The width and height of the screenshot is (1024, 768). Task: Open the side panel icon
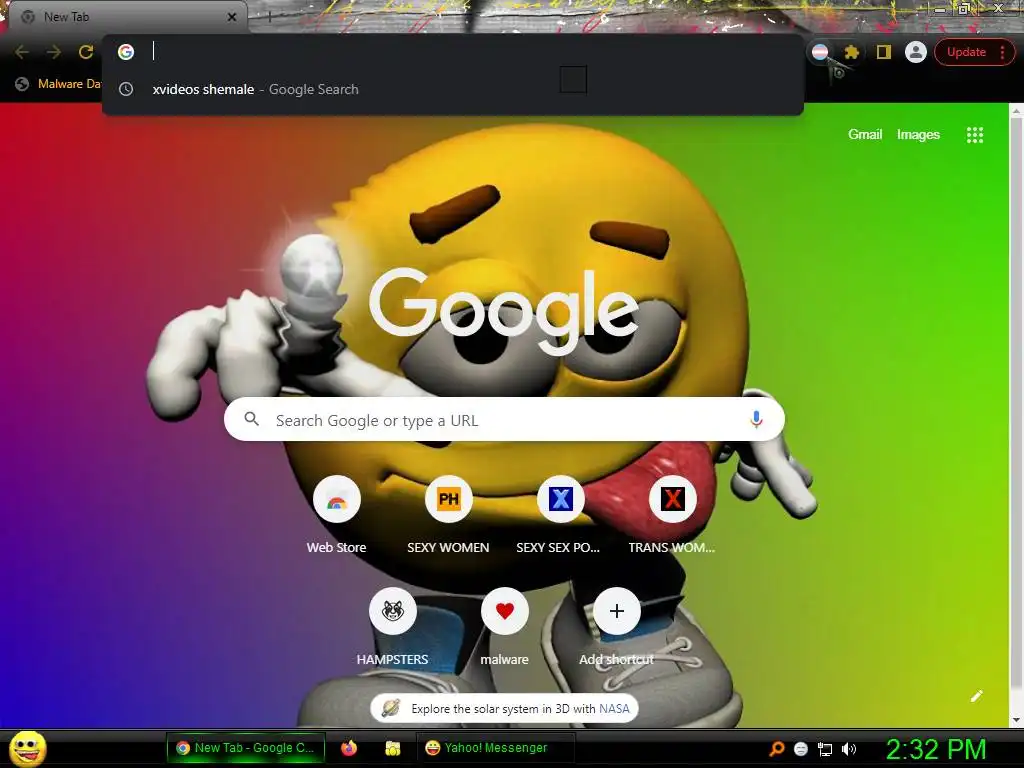pyautogui.click(x=884, y=52)
